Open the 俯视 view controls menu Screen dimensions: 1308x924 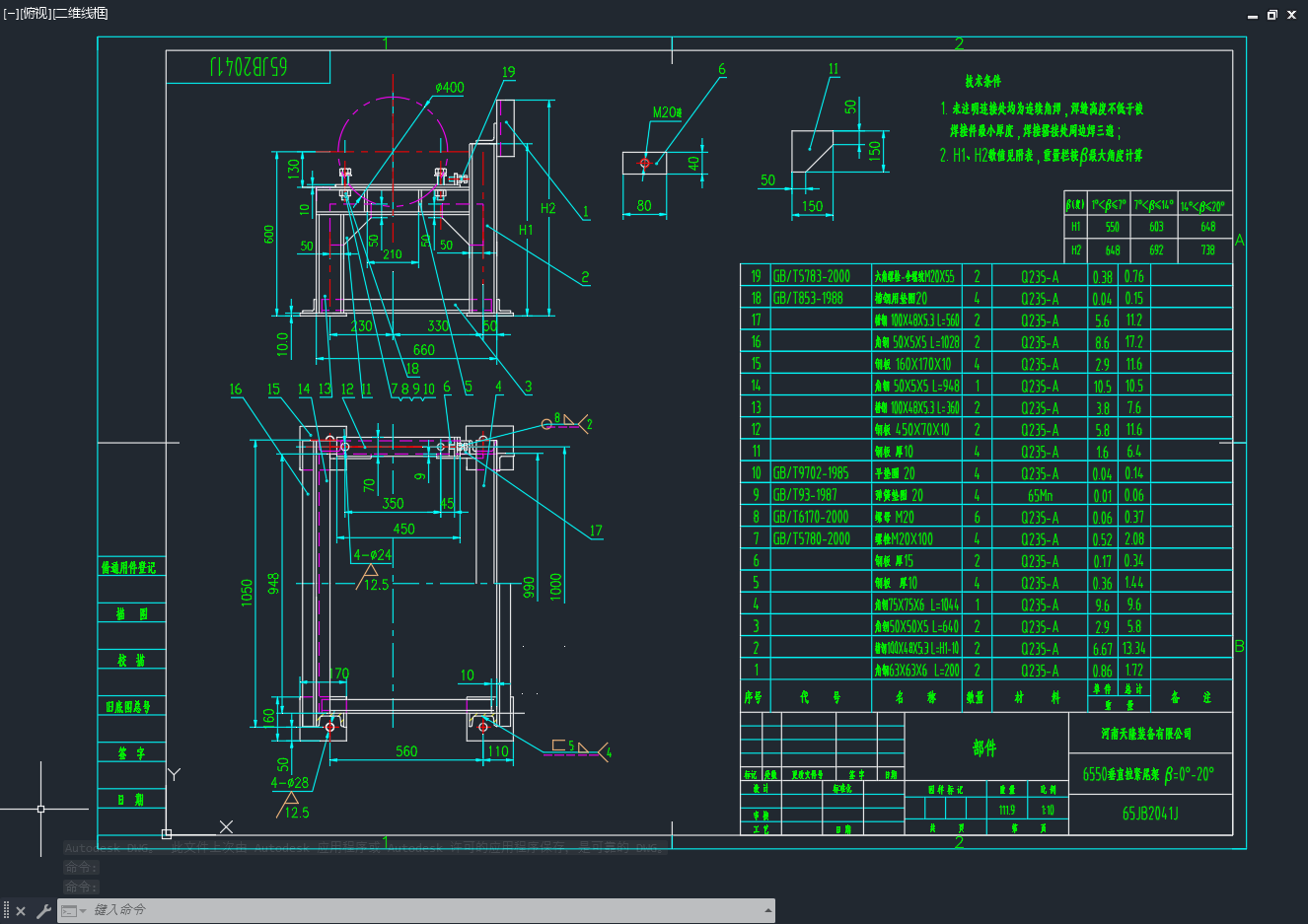click(x=35, y=13)
